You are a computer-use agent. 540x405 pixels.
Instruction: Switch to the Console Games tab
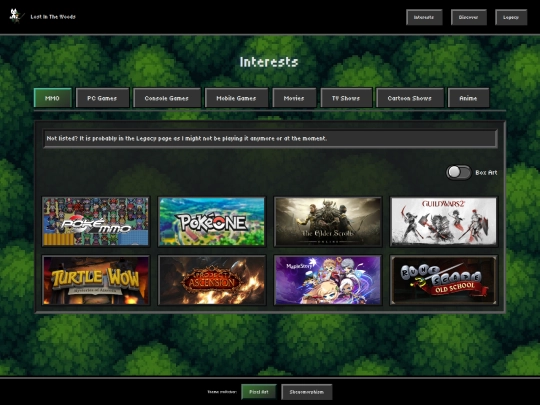(167, 98)
